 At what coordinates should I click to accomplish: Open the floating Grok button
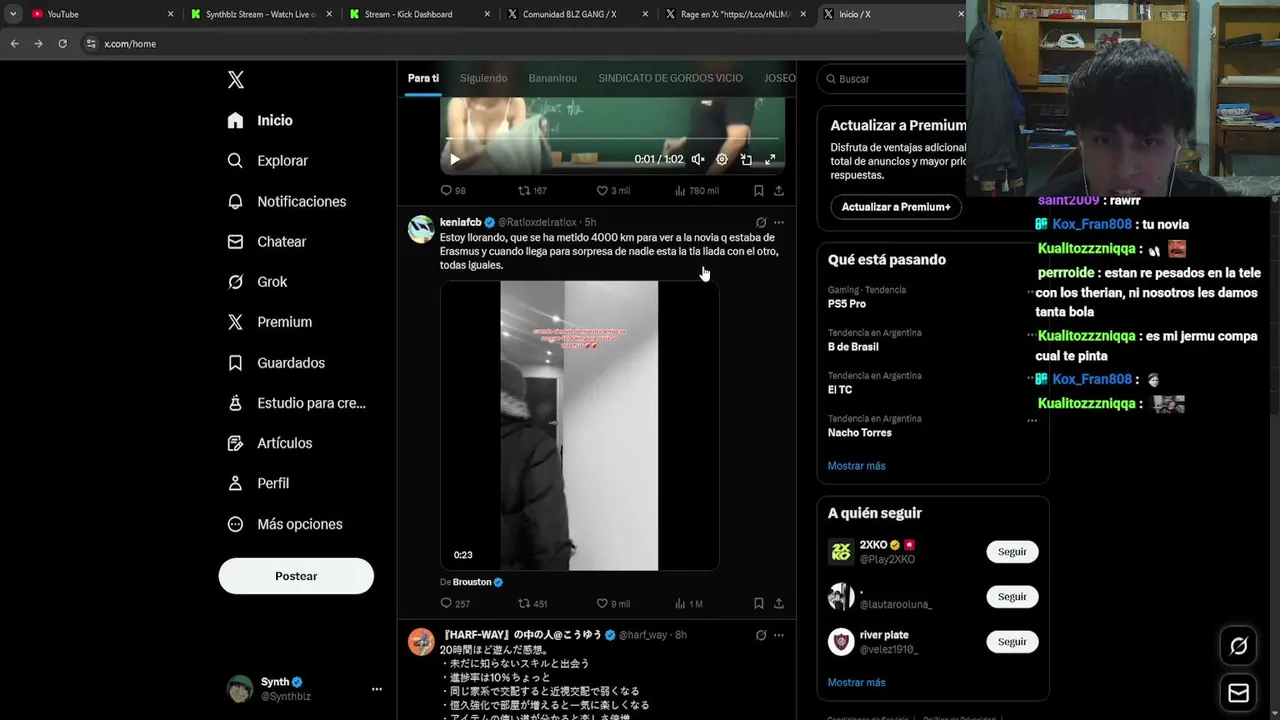click(1238, 646)
